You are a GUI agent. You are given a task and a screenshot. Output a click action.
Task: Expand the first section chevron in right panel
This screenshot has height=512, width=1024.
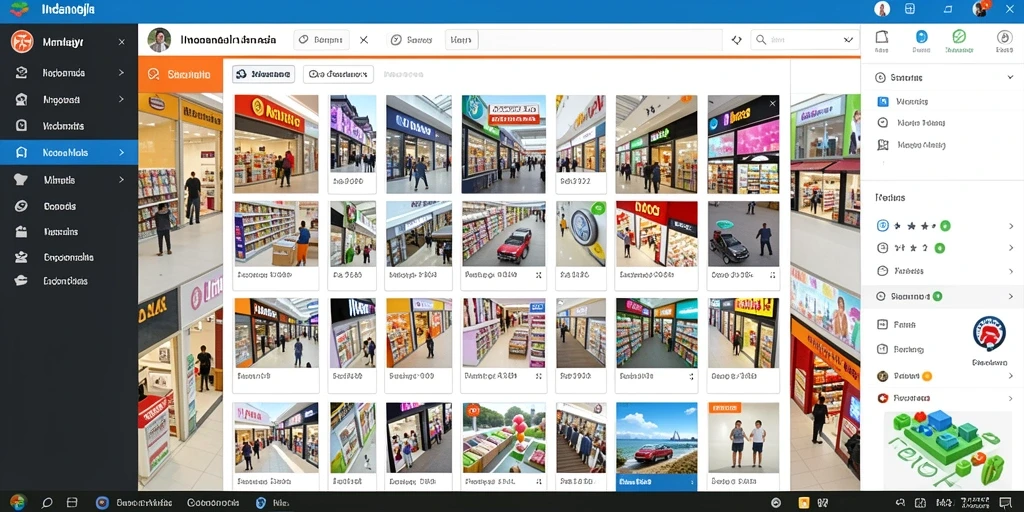point(1010,77)
